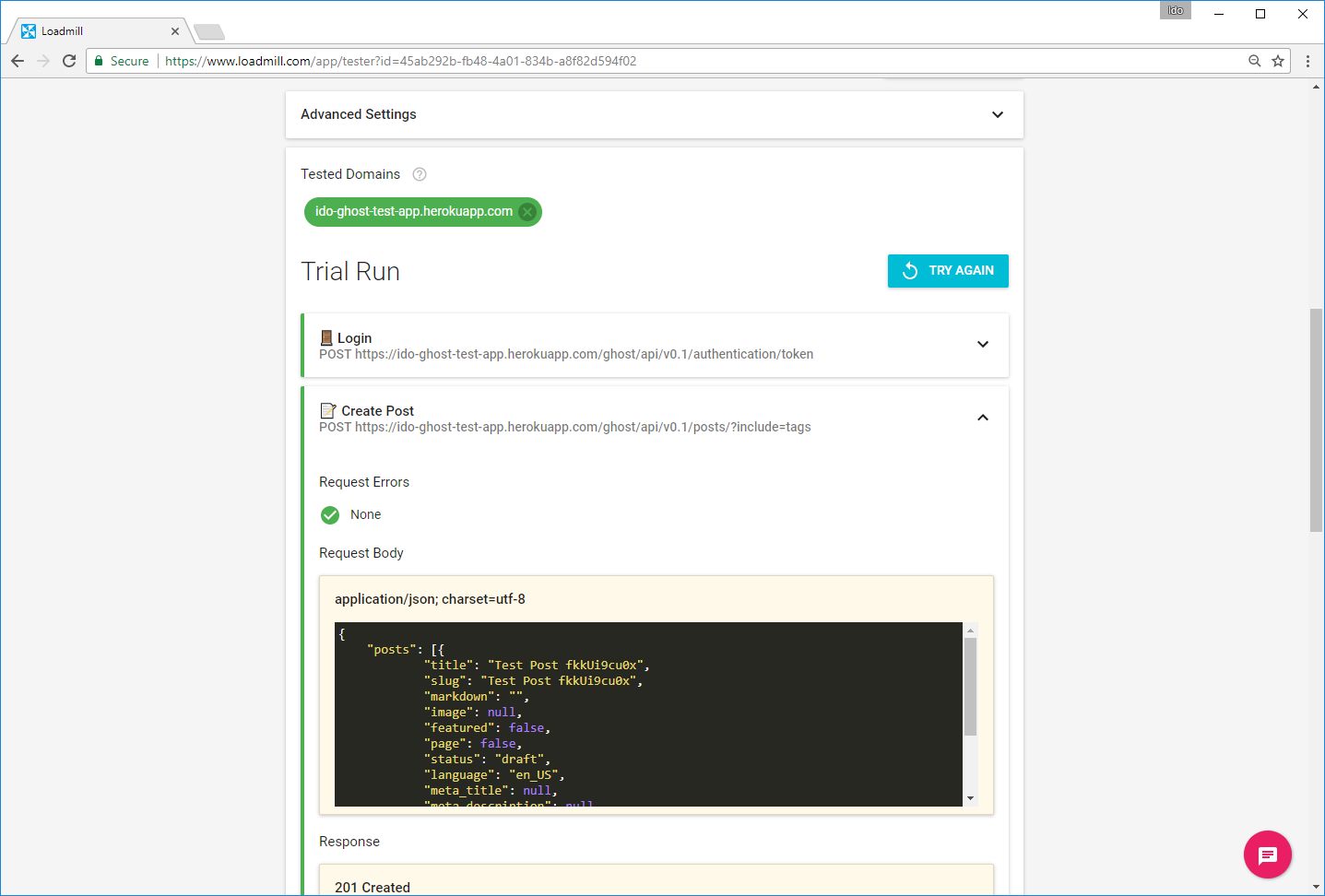Minimize the Chrome window

point(1219,14)
